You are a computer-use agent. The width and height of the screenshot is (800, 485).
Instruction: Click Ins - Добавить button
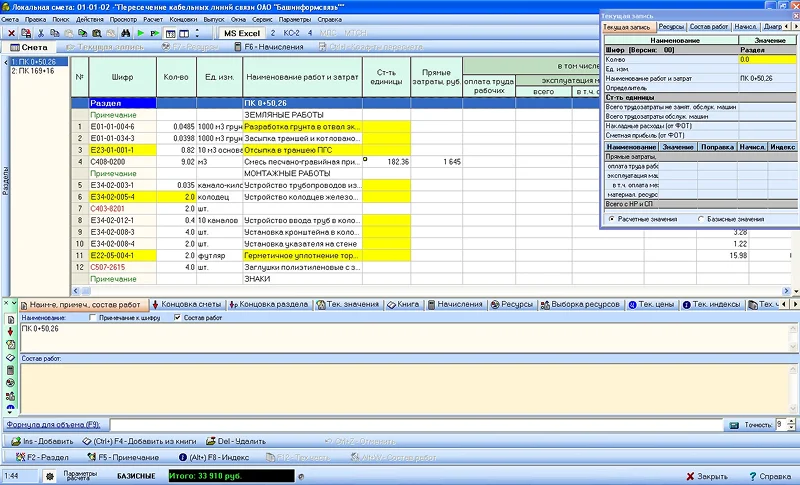tap(42, 440)
